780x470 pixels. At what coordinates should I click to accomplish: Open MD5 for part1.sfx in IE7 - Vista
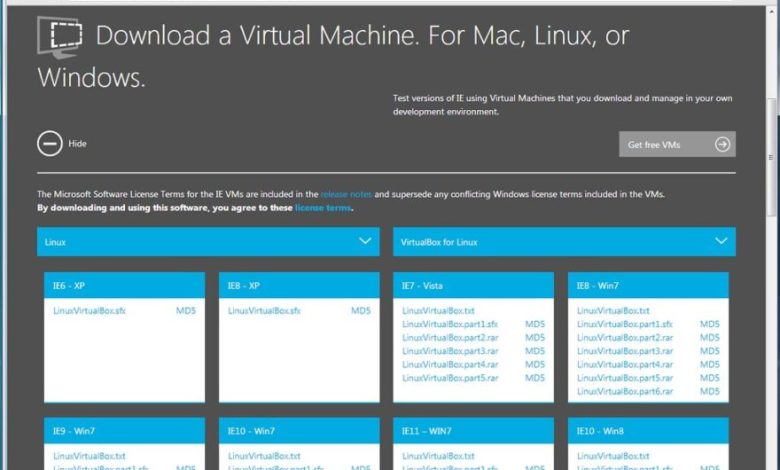(x=535, y=324)
